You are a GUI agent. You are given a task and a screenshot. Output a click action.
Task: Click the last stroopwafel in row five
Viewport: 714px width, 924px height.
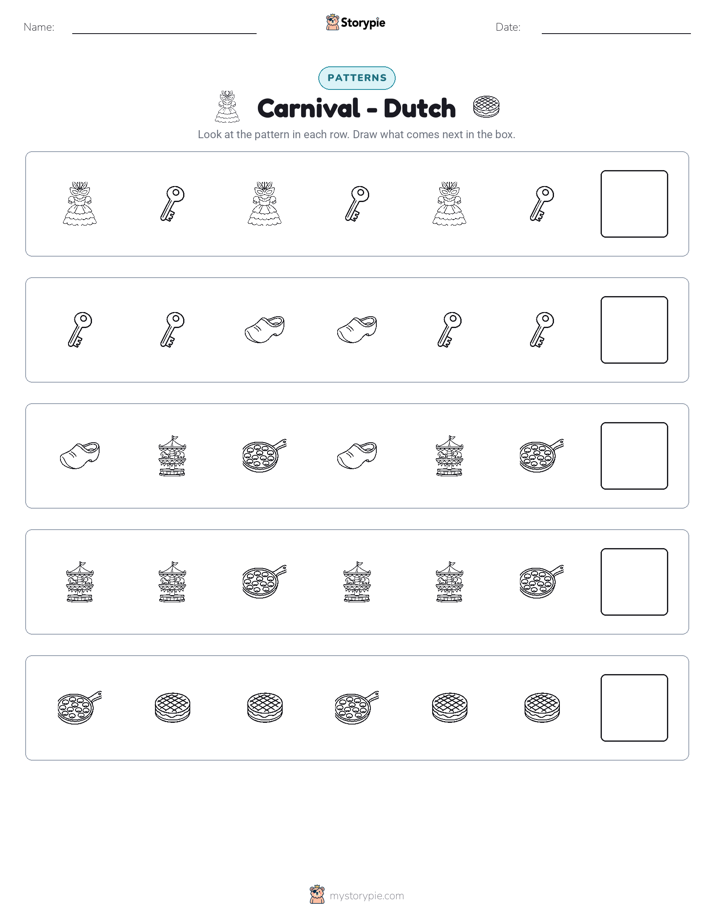[542, 707]
